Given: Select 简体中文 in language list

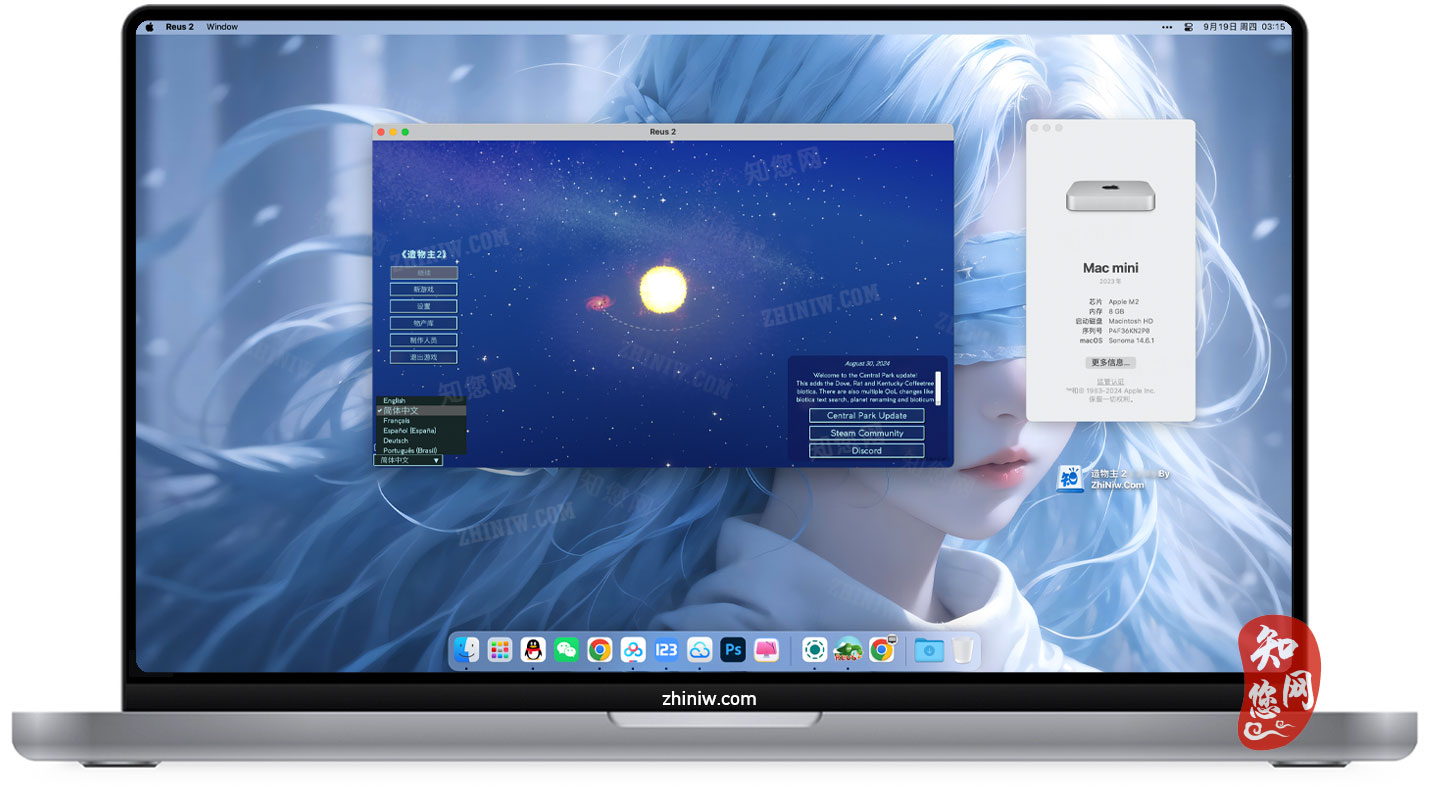Looking at the screenshot, I should (x=421, y=410).
